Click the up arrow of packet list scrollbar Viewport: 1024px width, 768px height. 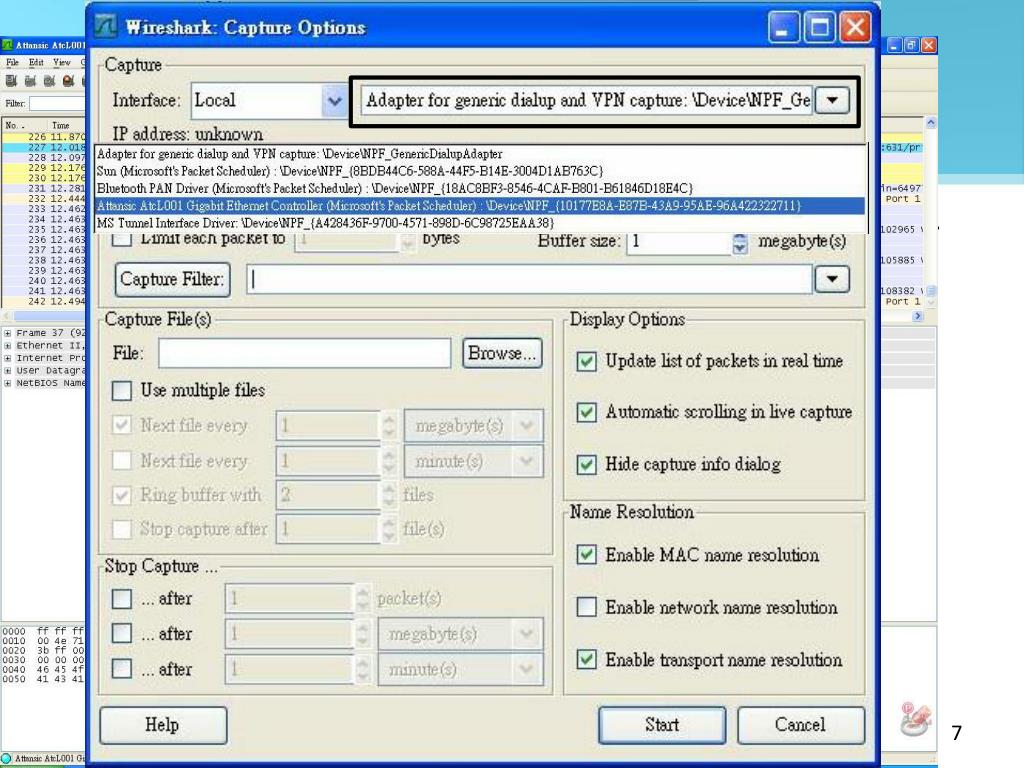tap(931, 123)
